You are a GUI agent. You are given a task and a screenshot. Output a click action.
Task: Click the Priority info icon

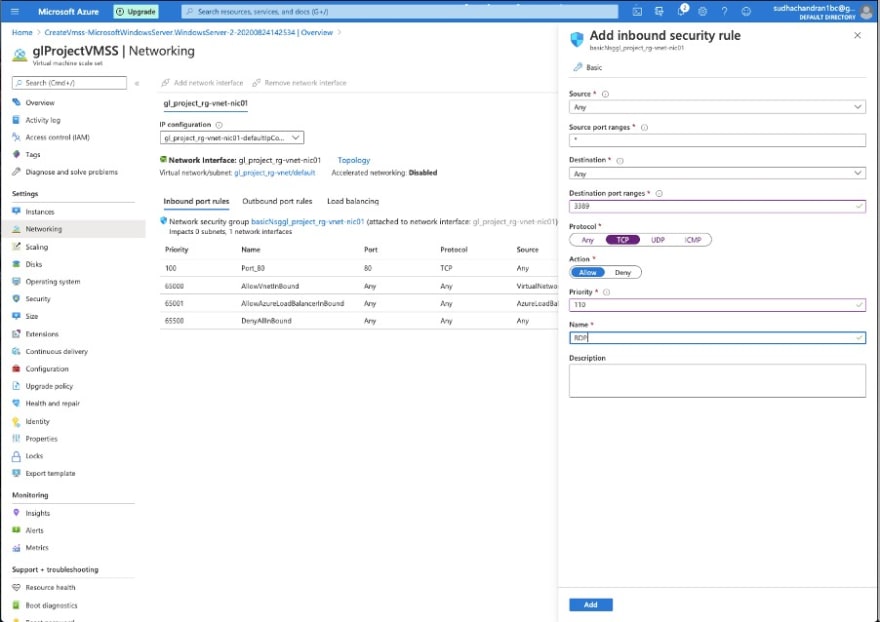[606, 292]
